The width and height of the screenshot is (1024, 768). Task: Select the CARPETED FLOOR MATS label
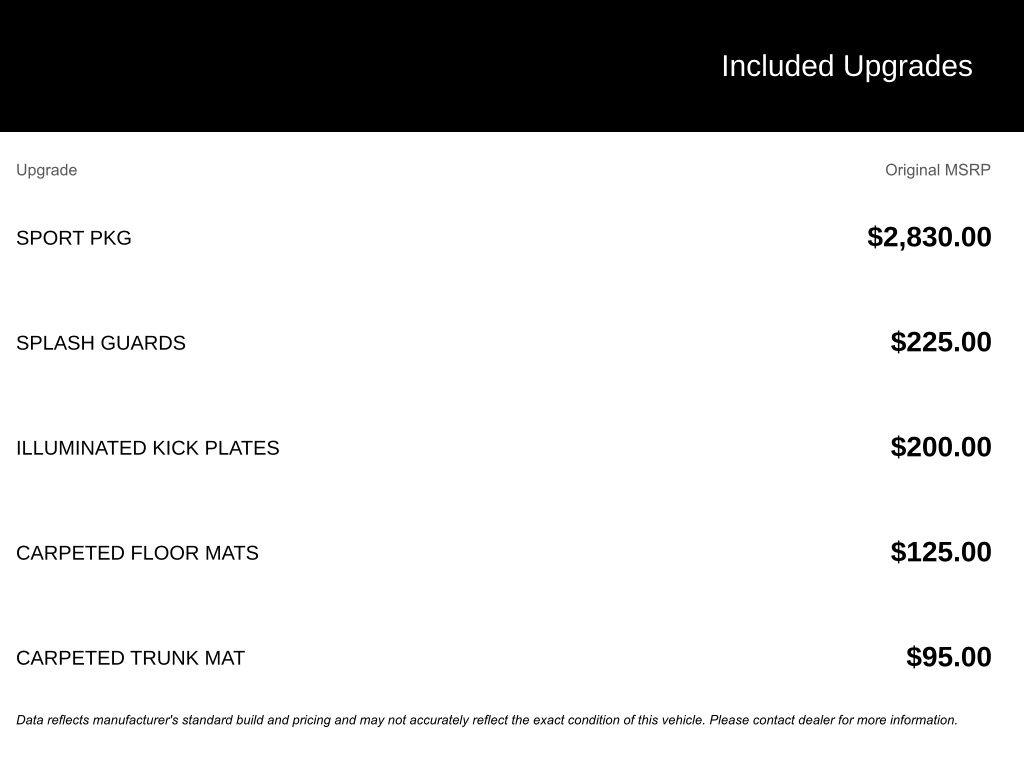tap(137, 553)
